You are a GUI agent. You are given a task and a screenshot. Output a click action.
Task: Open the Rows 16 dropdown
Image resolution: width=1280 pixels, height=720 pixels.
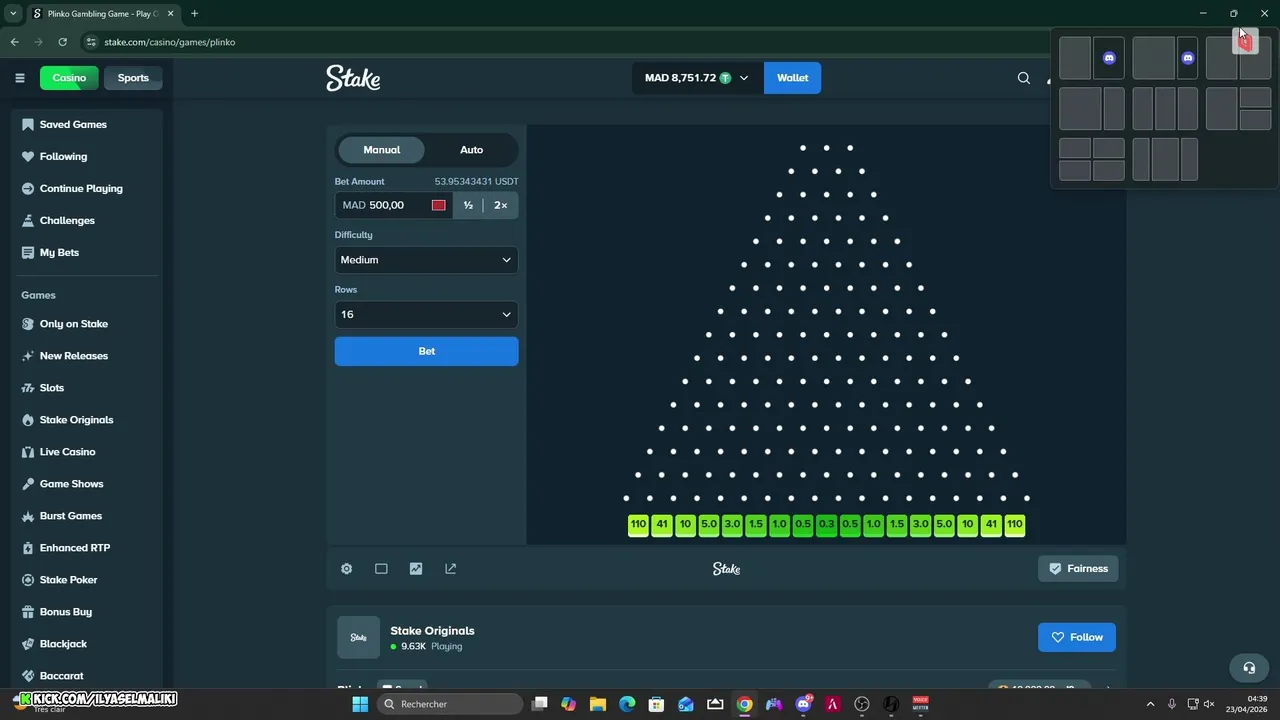(426, 314)
